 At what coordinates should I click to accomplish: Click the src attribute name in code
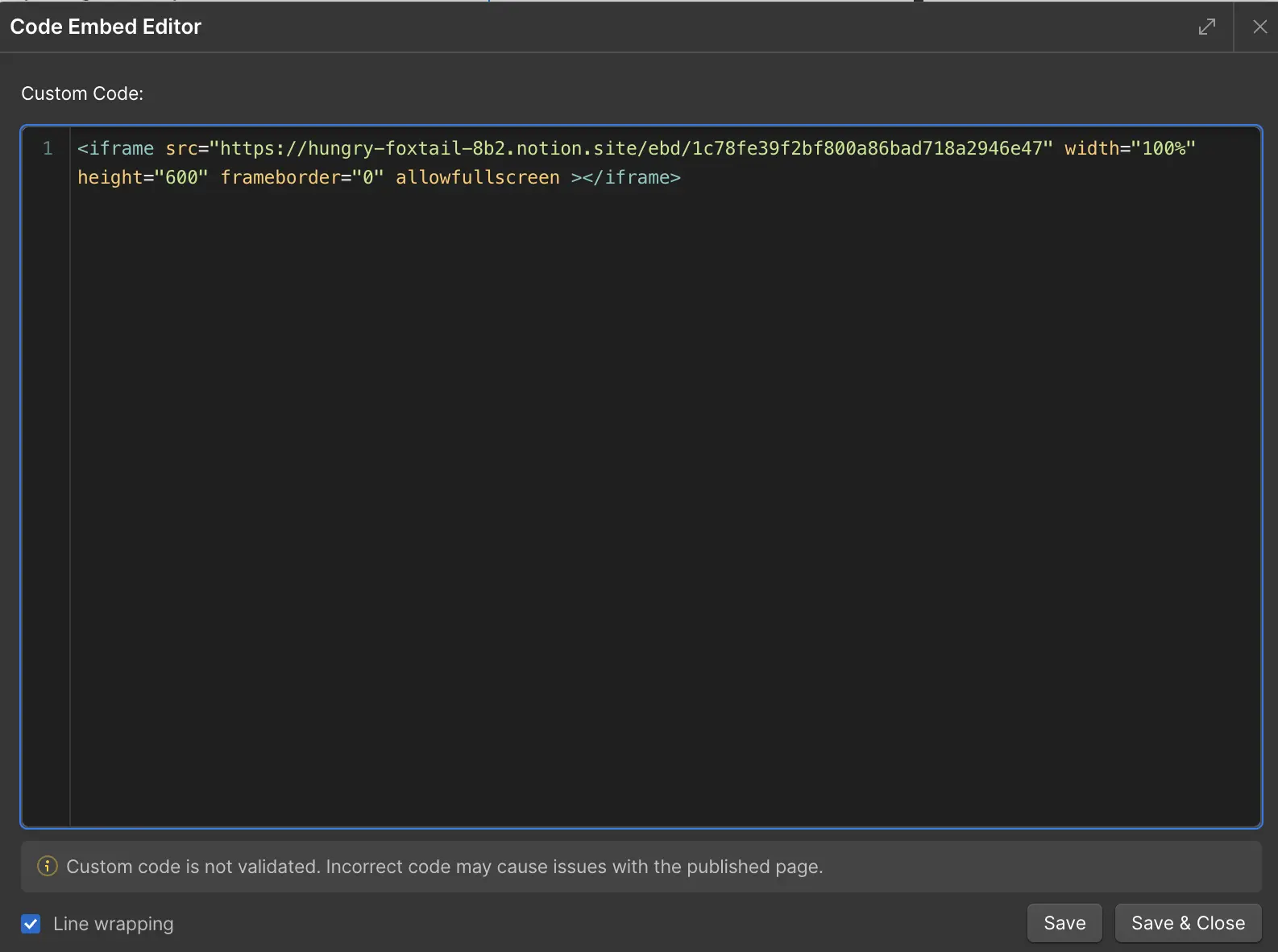181,148
